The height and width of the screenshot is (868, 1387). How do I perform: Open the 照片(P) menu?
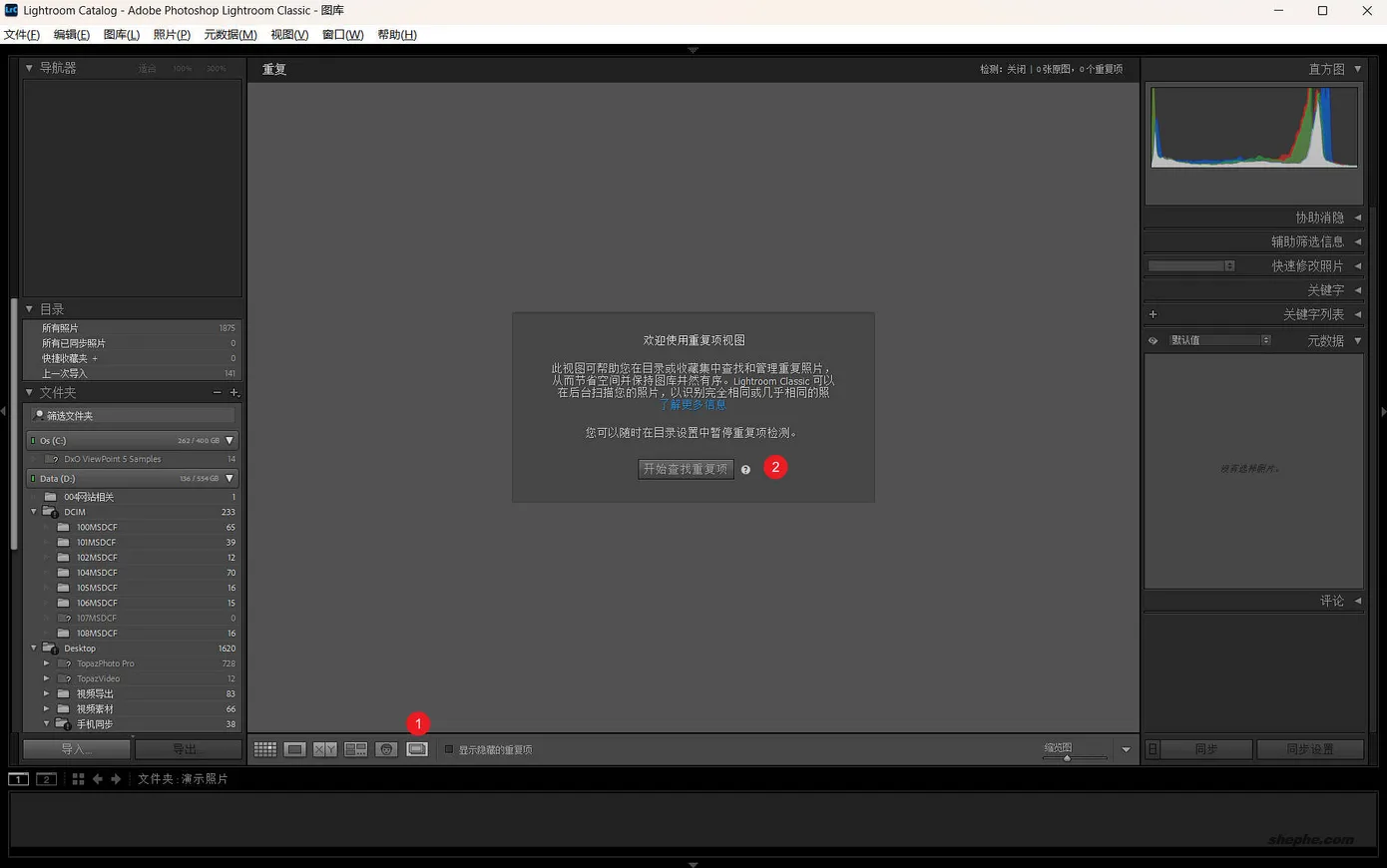[x=172, y=35]
